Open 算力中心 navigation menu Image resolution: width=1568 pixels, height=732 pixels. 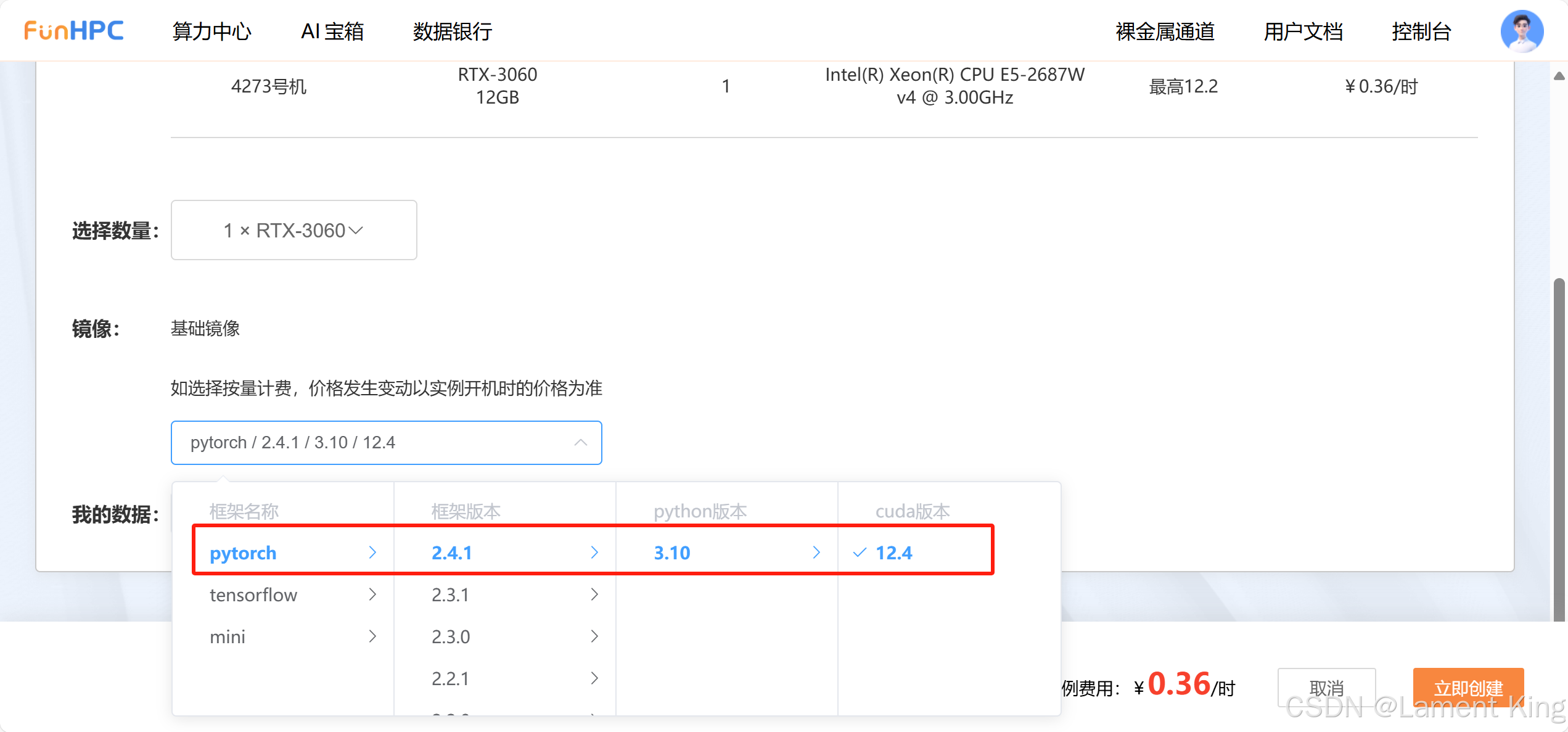coord(211,31)
